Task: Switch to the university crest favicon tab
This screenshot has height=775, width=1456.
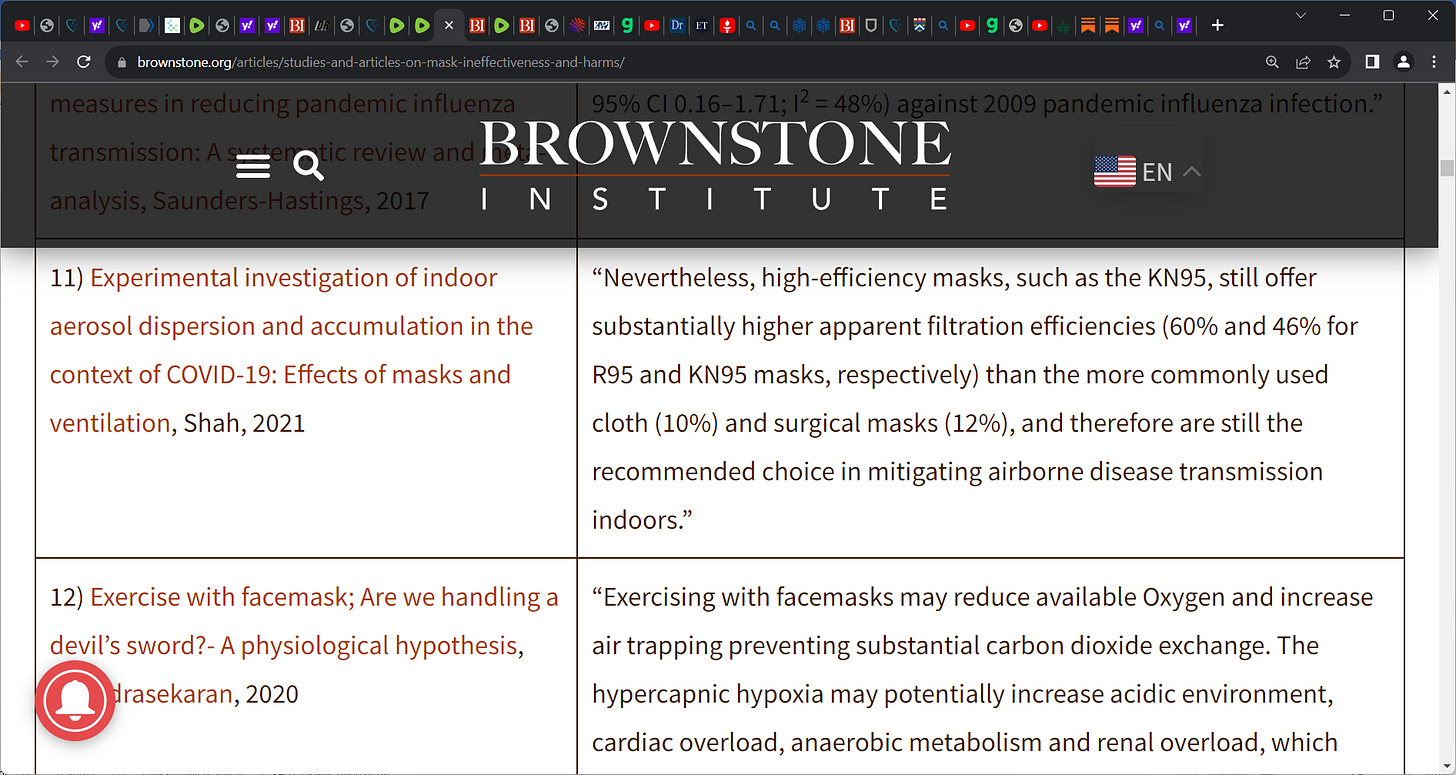Action: coord(919,25)
